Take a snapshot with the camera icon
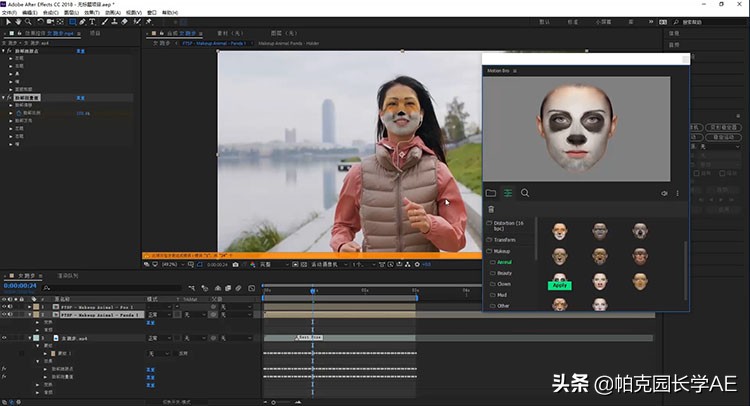This screenshot has width=750, height=406. (x=235, y=264)
